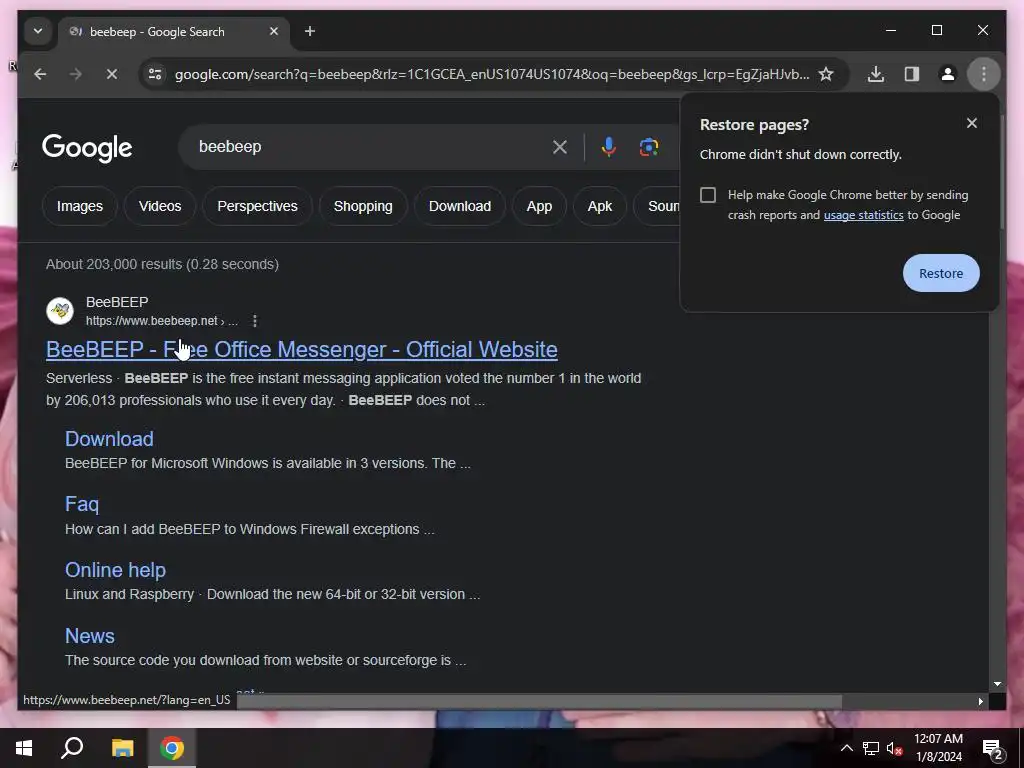
Task: Open the News sitelink
Action: pyautogui.click(x=89, y=636)
